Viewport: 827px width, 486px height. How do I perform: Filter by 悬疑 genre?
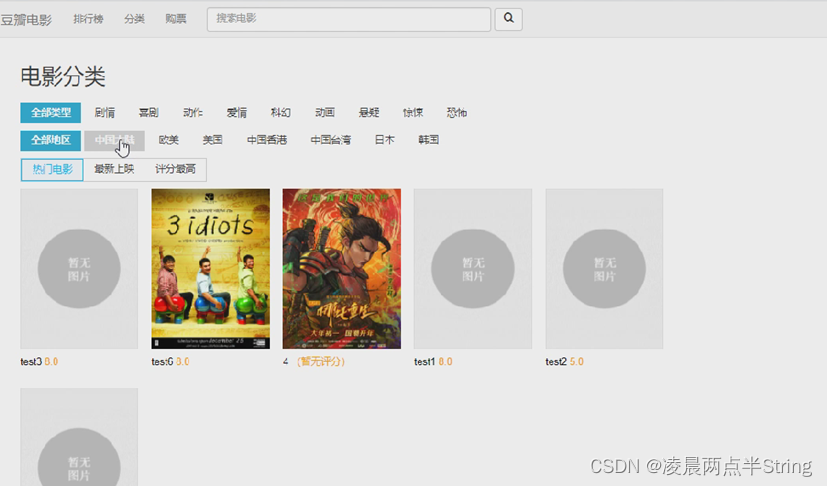coord(369,112)
